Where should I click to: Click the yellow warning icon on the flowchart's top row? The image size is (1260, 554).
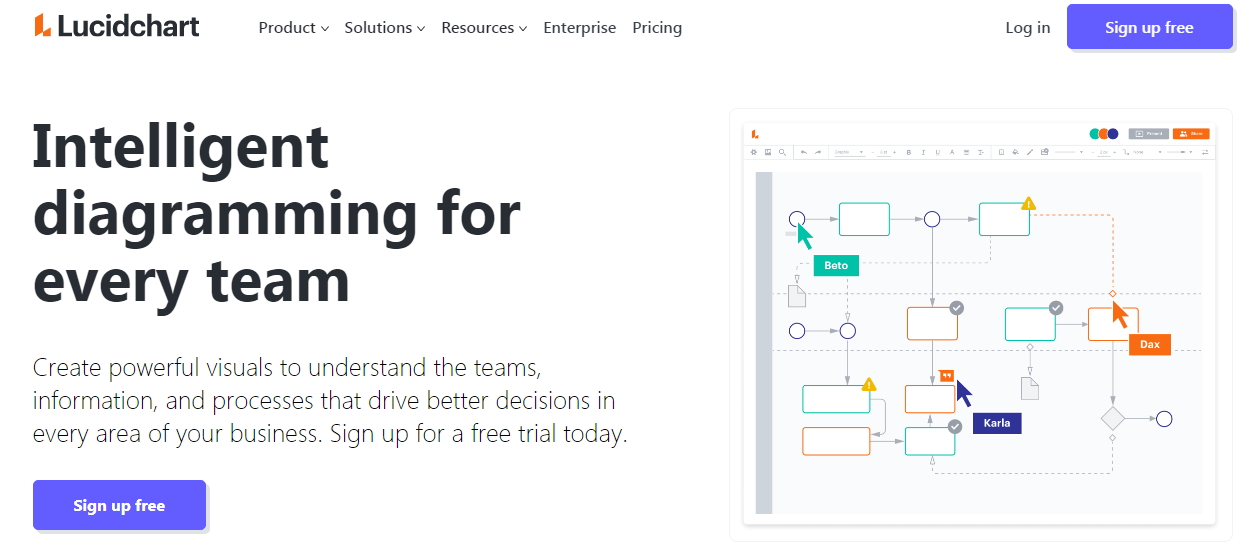pos(1028,204)
